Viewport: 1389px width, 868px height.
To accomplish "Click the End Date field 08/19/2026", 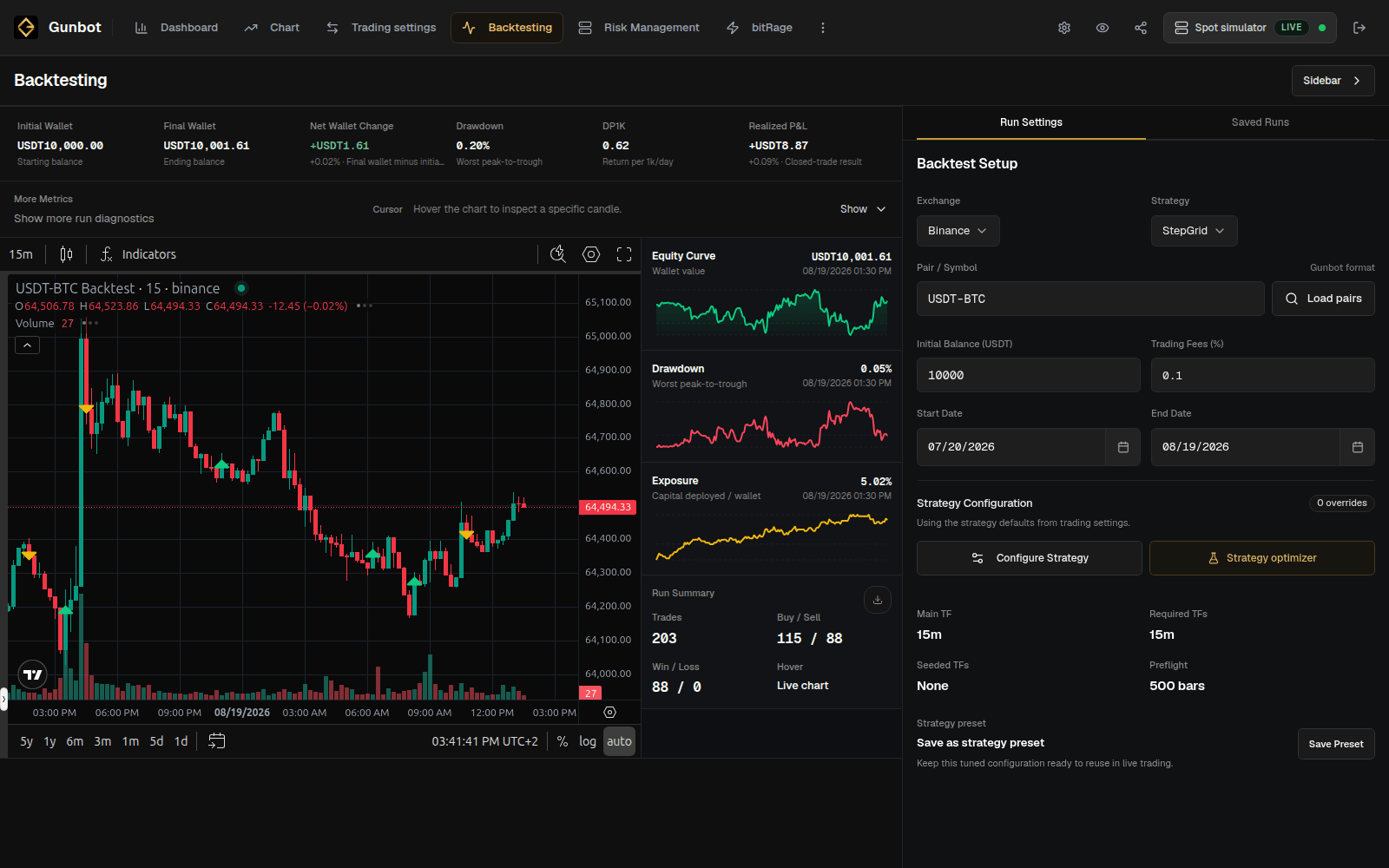I will tap(1246, 447).
